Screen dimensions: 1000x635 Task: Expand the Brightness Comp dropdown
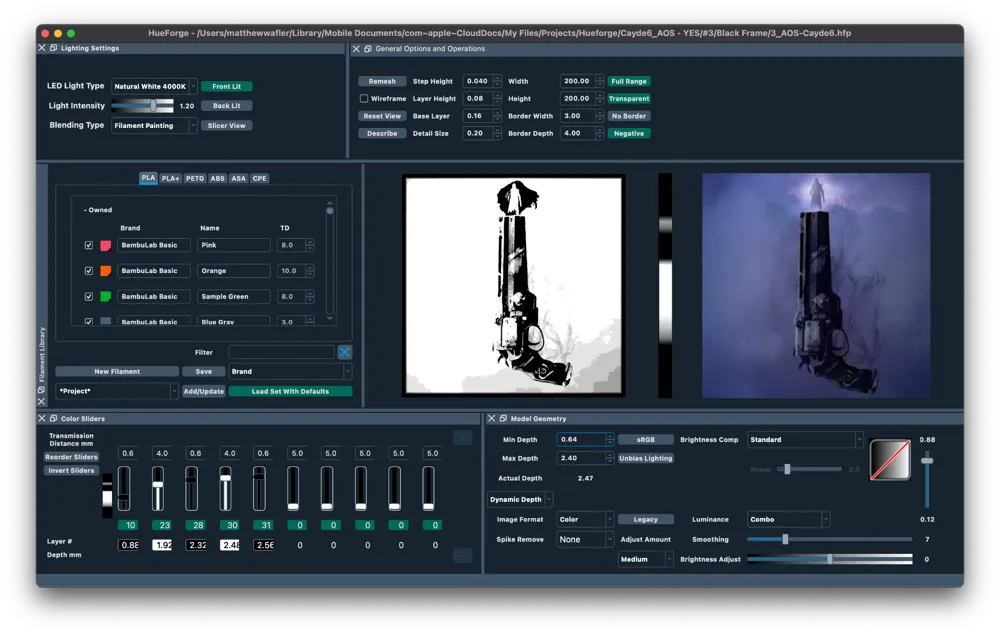tap(805, 440)
